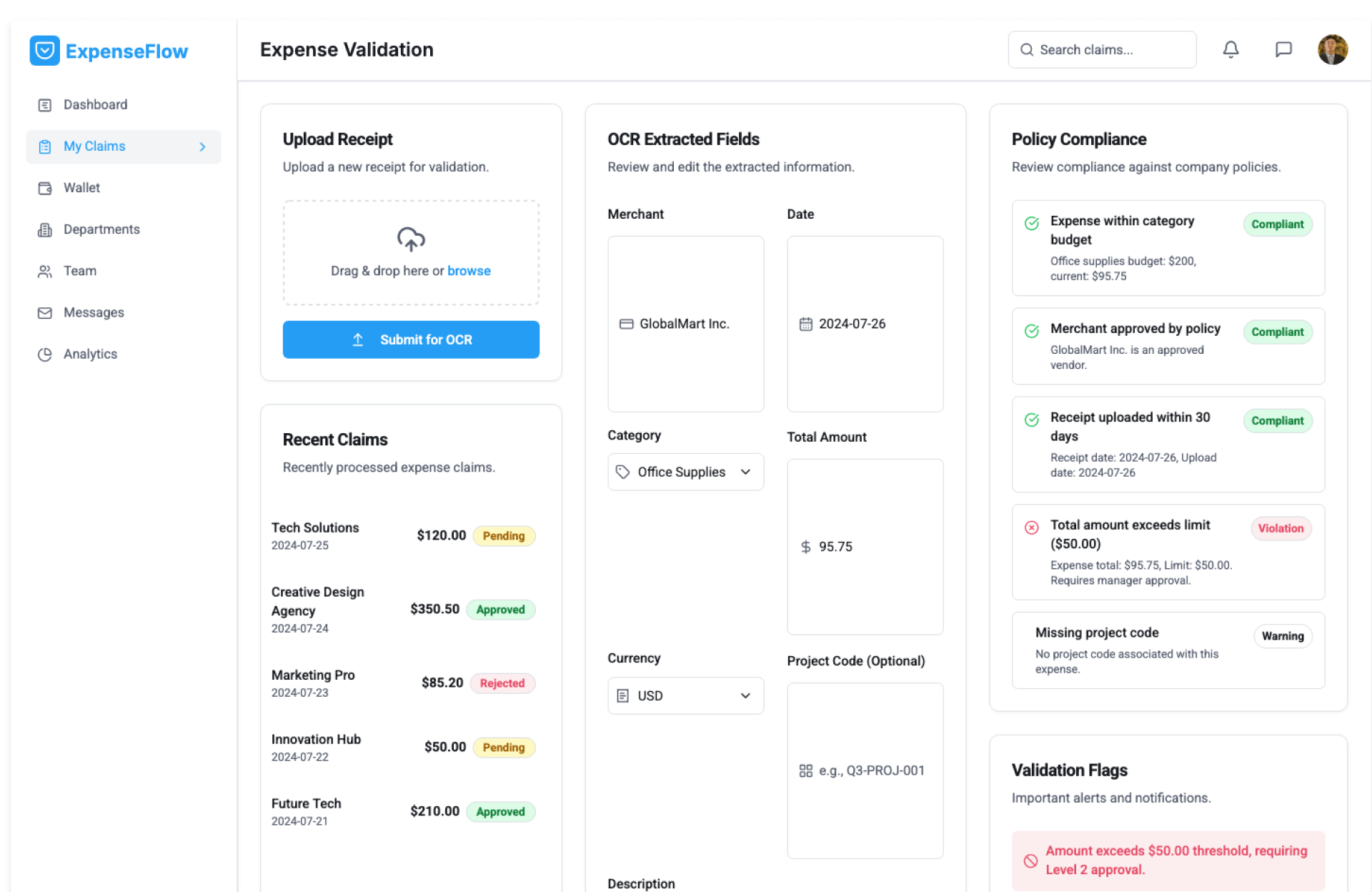Click the ExpenseFlow logo icon
The image size is (1372, 892).
[x=44, y=51]
